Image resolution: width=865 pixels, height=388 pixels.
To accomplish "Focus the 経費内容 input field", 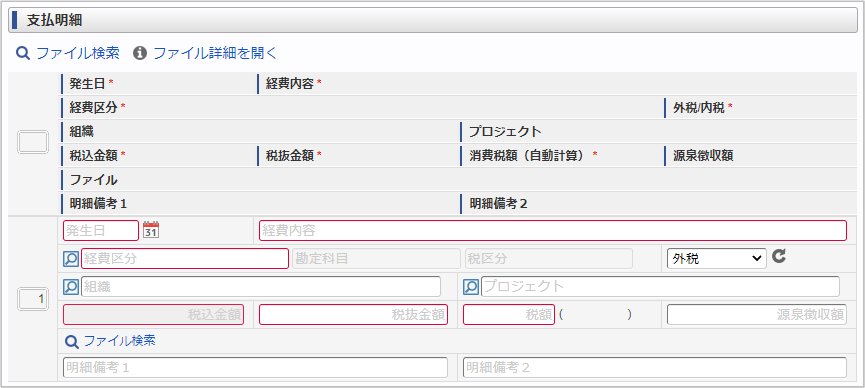I will 553,230.
